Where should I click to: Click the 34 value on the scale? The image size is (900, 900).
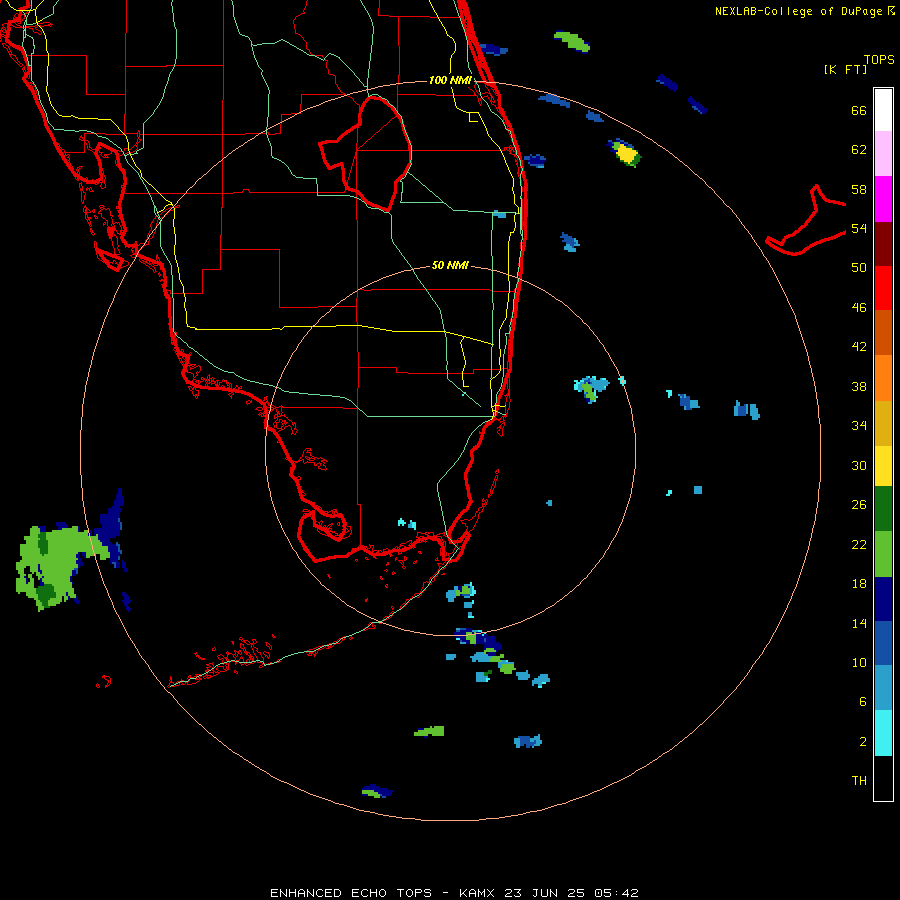point(859,425)
